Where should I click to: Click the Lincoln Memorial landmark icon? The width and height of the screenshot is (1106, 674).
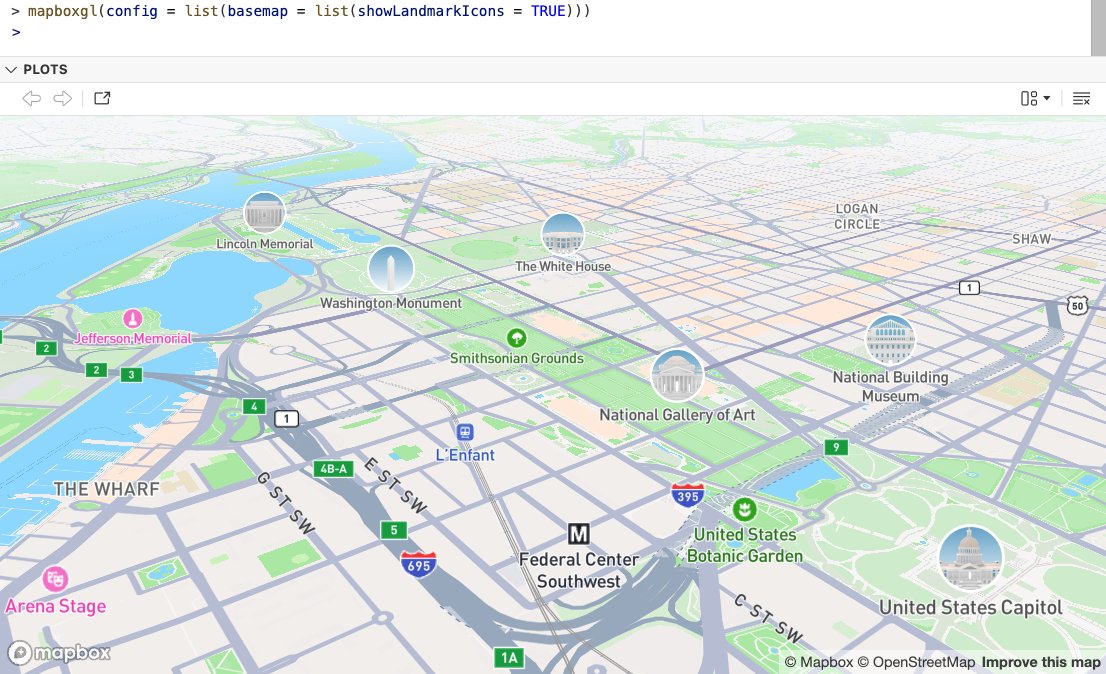point(265,212)
